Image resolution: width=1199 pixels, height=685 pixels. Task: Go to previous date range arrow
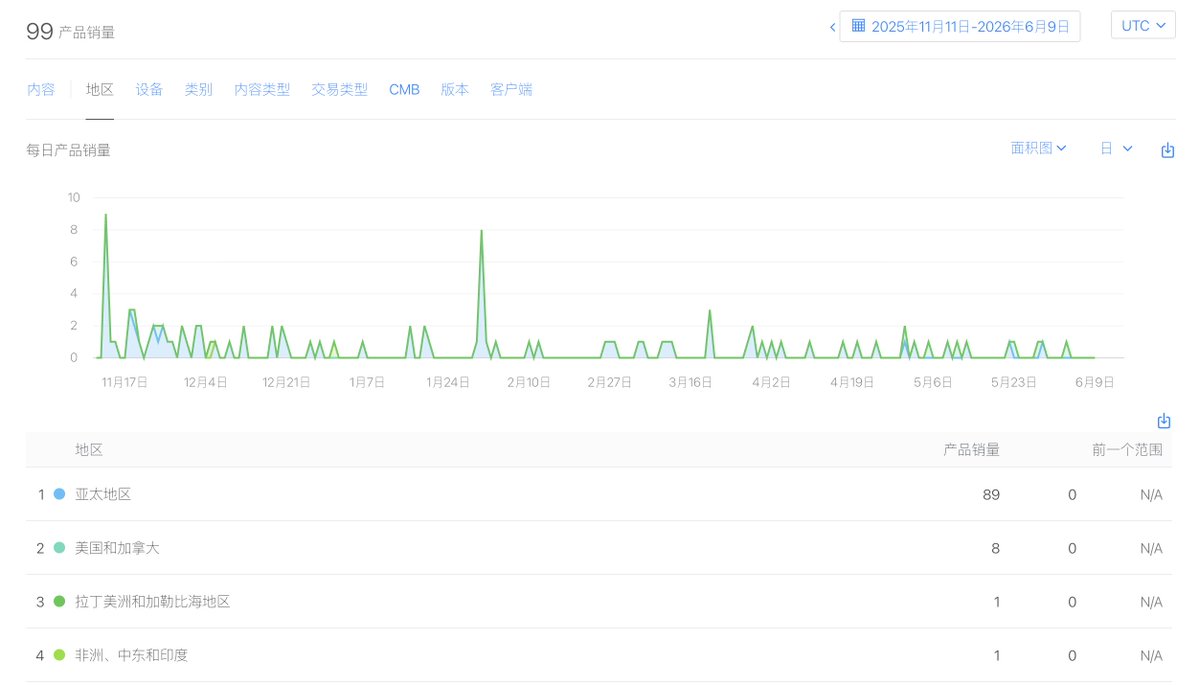[x=832, y=28]
